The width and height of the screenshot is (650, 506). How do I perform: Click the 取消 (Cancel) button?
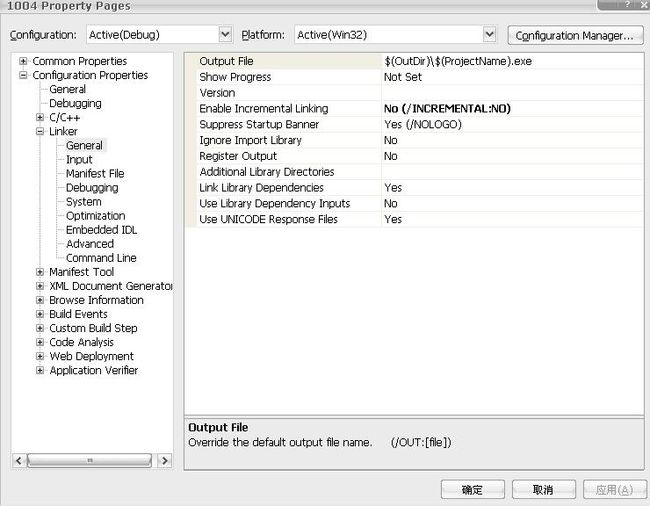(543, 489)
